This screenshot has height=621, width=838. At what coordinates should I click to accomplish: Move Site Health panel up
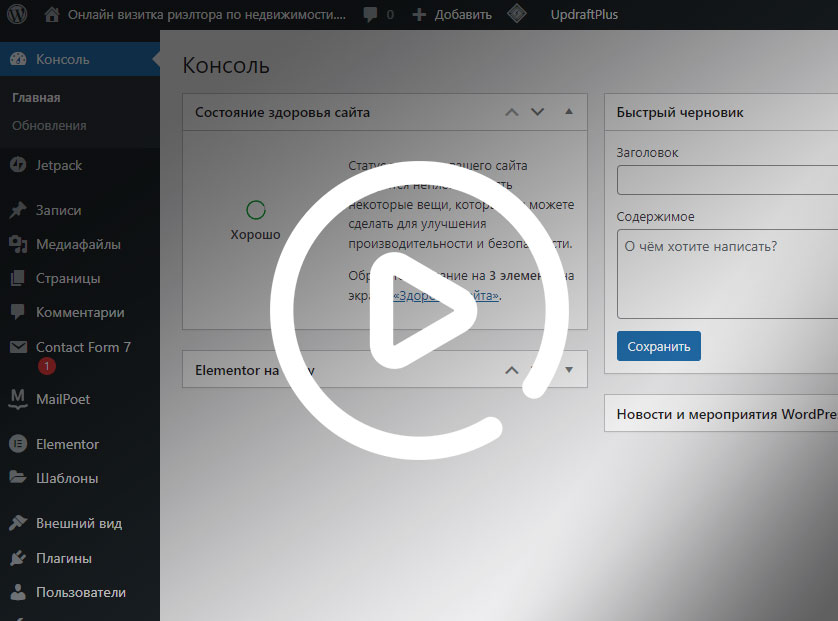(512, 112)
